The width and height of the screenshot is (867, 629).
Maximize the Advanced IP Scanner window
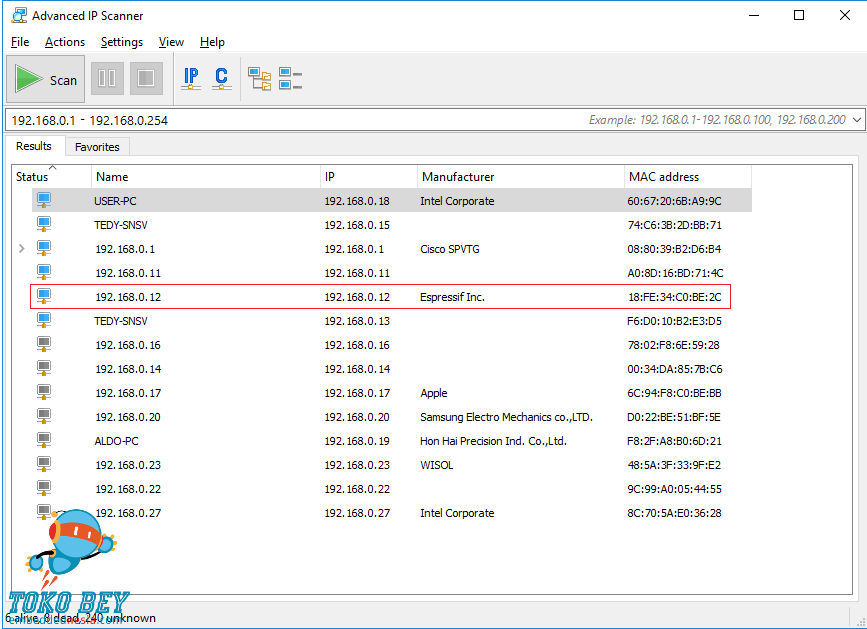[x=799, y=15]
